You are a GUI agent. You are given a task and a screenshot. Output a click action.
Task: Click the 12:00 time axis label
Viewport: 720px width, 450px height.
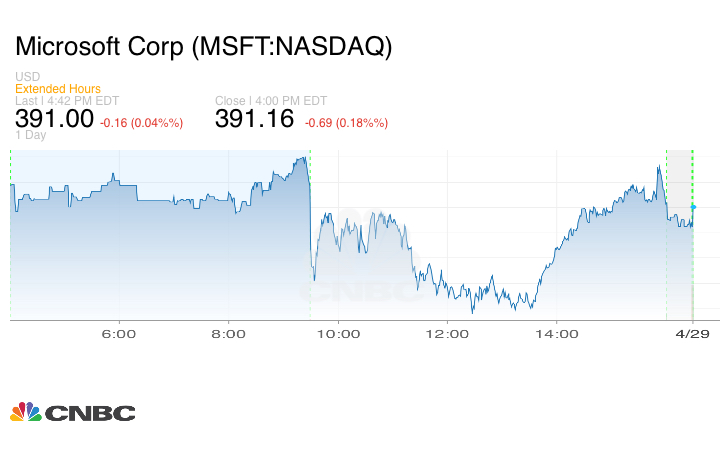point(446,334)
